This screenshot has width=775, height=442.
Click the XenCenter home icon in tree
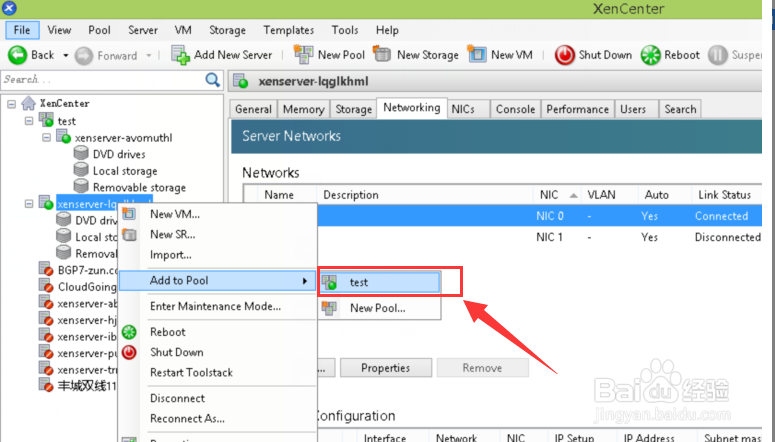[x=28, y=103]
